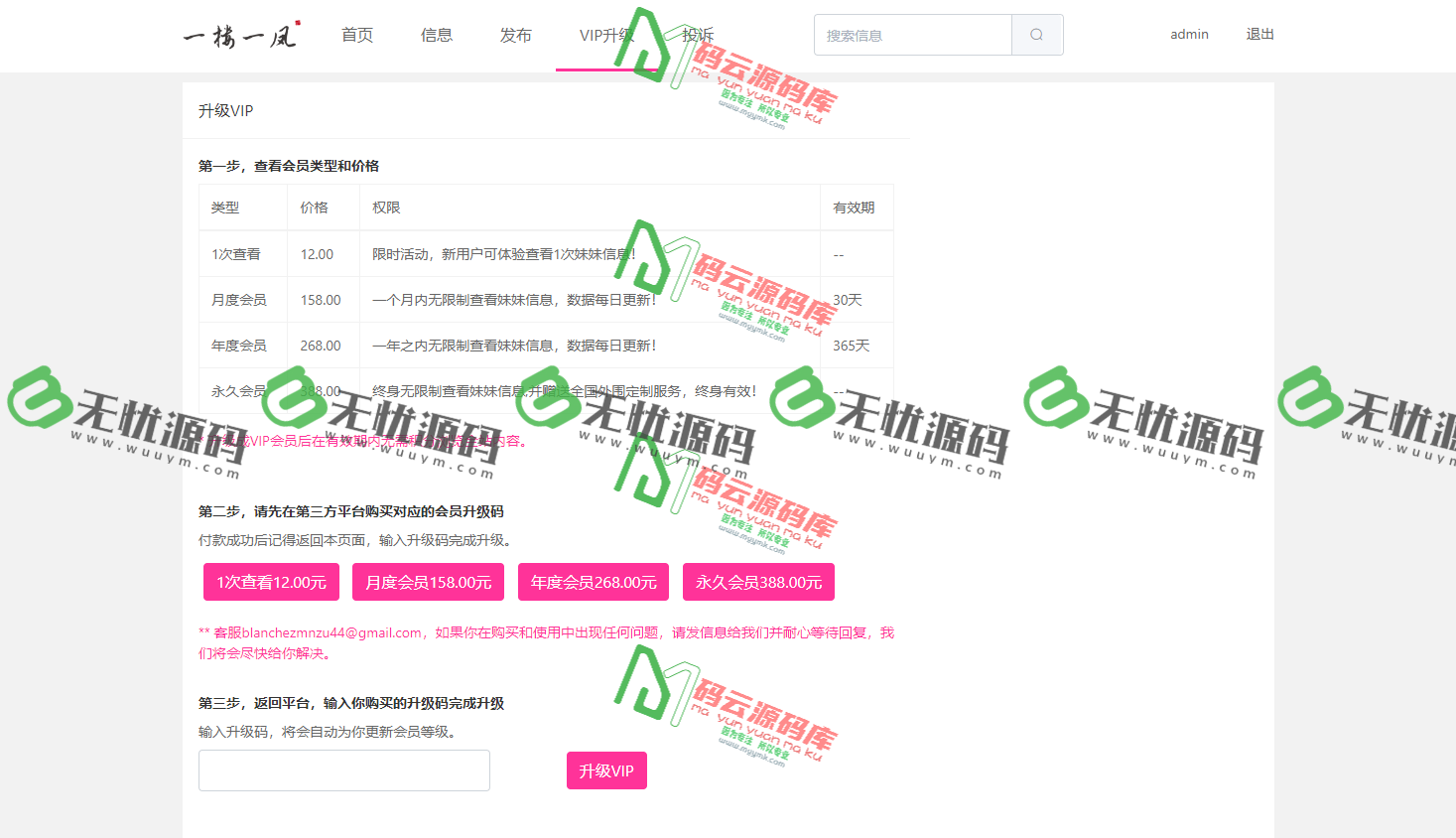
Task: Click the search magnifier icon
Action: click(1036, 34)
